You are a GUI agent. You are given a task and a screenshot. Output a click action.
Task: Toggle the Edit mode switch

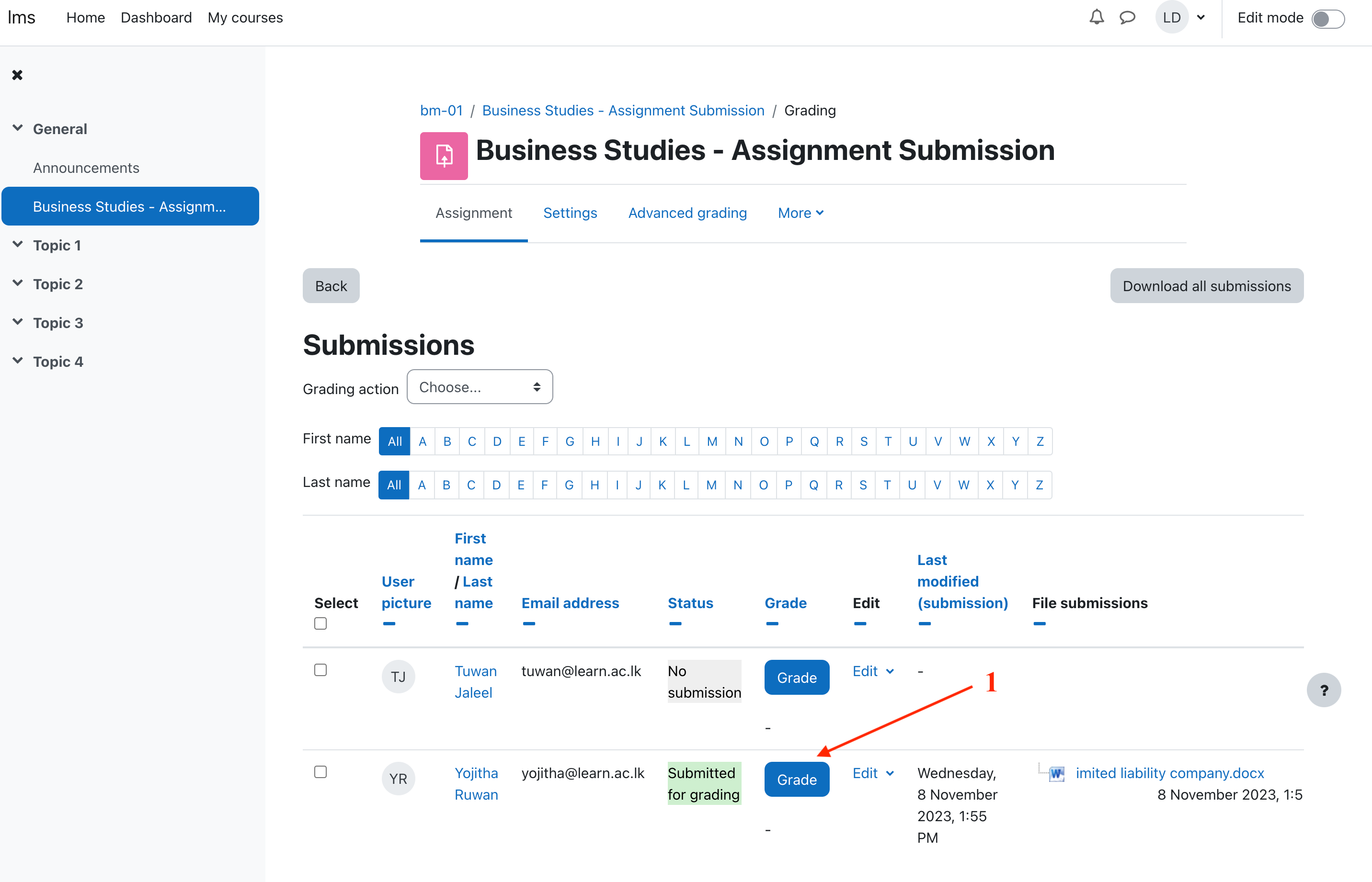tap(1327, 18)
